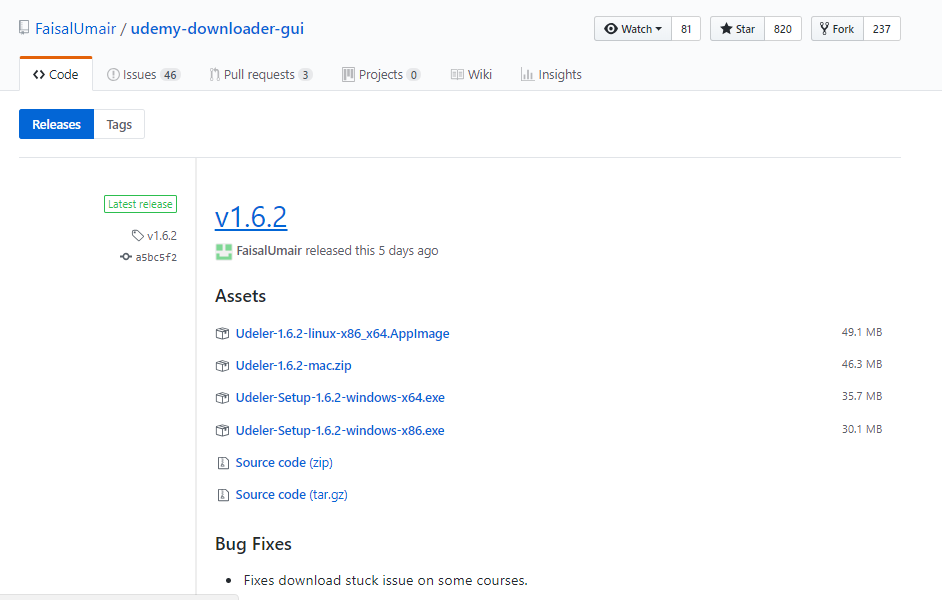Open the Projects tab
The image size is (942, 600).
[x=381, y=74]
